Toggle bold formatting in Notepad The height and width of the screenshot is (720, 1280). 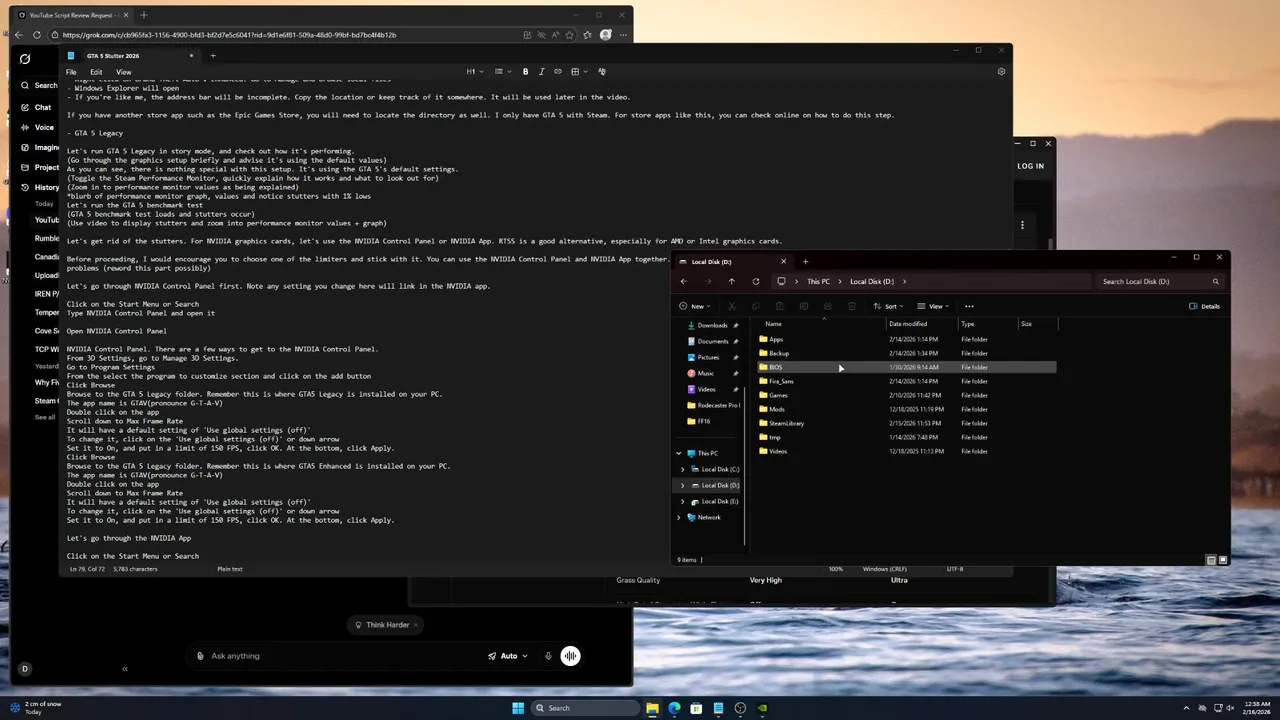click(x=525, y=71)
